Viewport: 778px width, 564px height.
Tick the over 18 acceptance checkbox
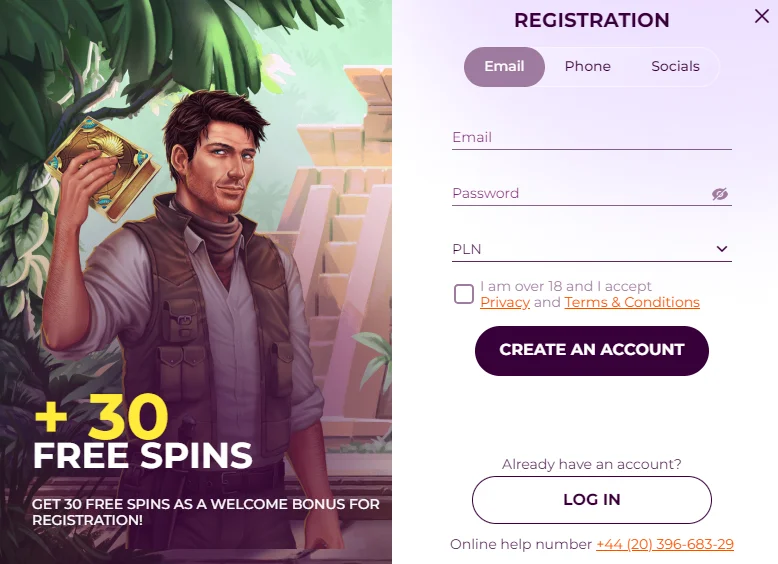(x=464, y=294)
